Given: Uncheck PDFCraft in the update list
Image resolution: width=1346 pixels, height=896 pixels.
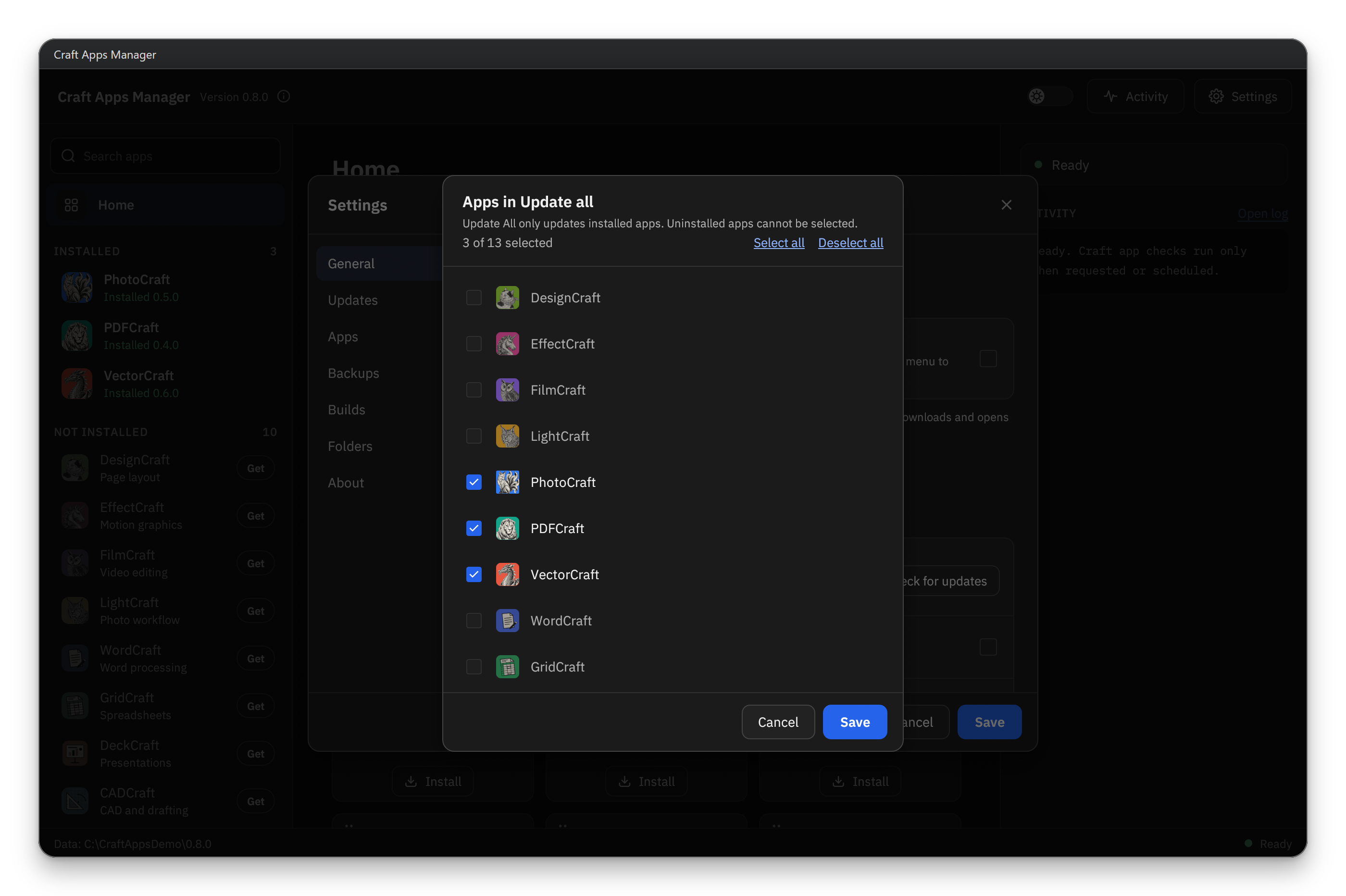Looking at the screenshot, I should tap(474, 529).
